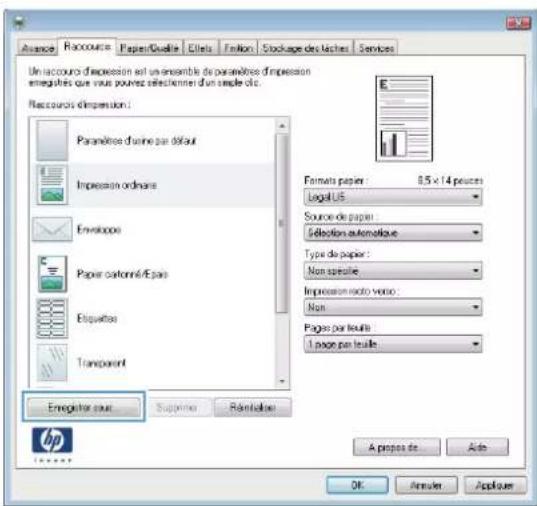537x506 pixels.
Task: Select 'Impression ordinaire' list entry text
Action: coord(117,185)
